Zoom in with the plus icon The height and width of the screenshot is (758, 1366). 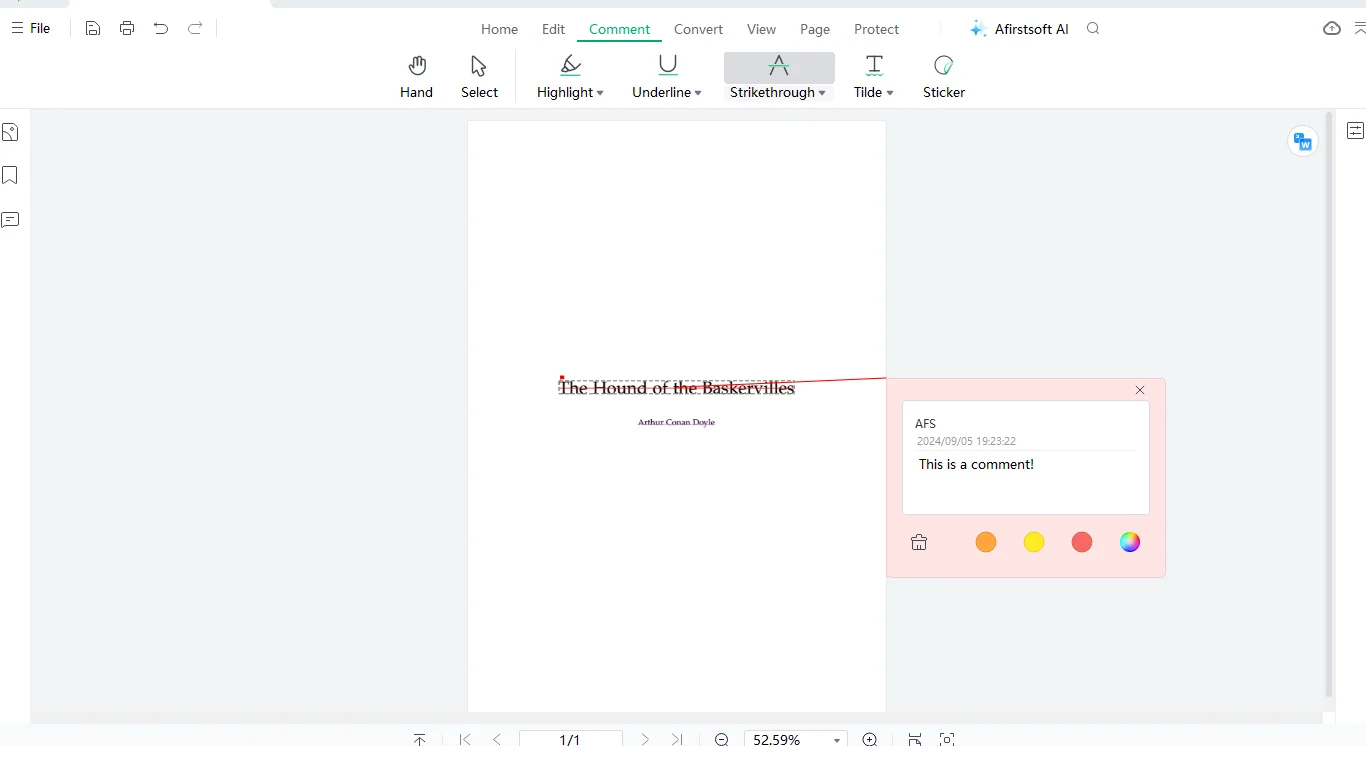870,740
